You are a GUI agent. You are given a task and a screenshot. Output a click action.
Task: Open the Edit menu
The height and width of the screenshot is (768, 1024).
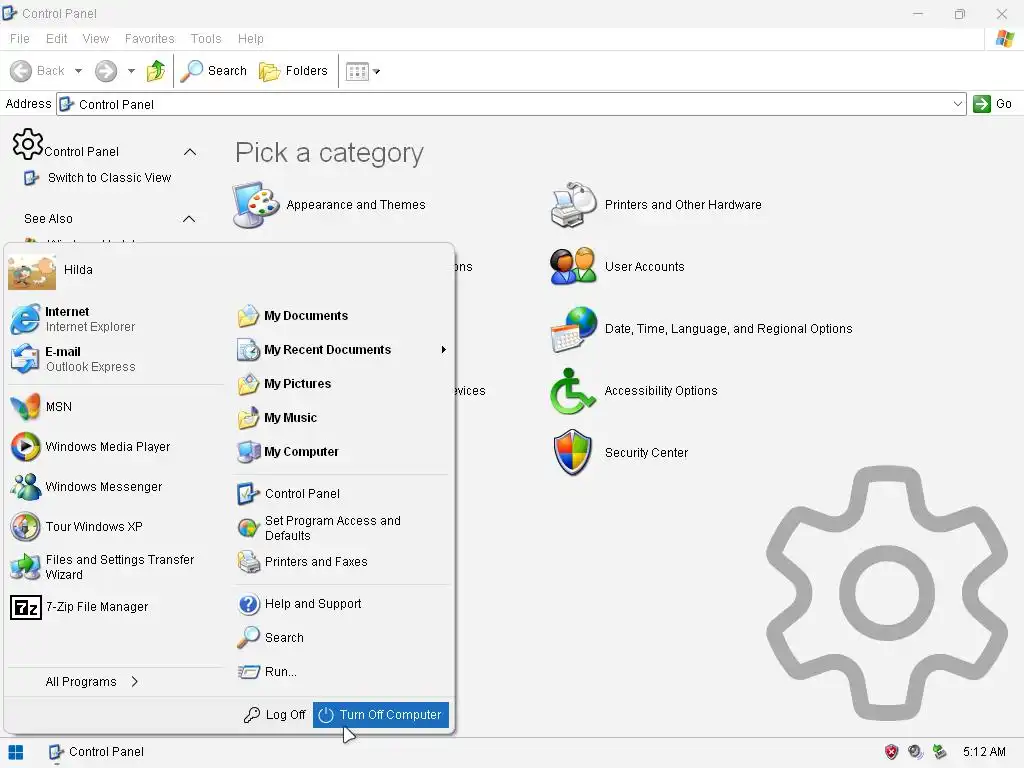(56, 39)
